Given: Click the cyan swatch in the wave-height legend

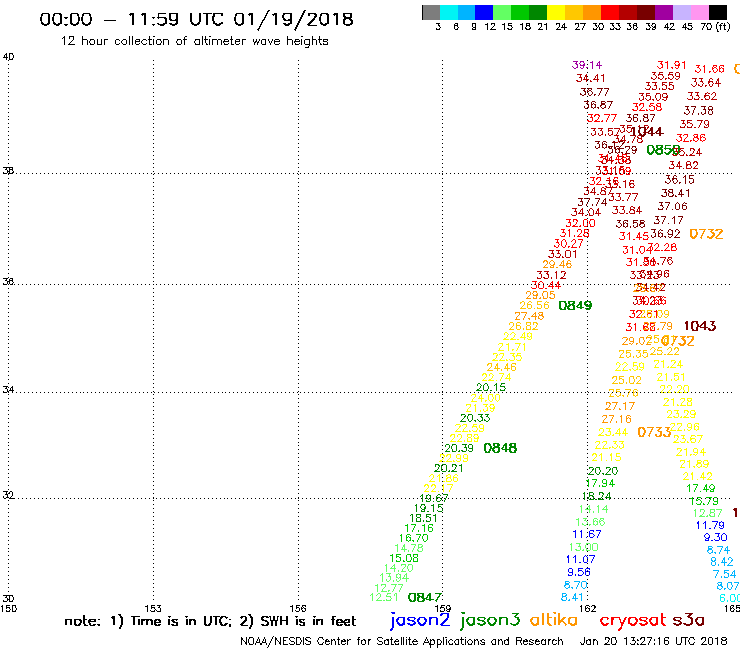Looking at the screenshot, I should coord(448,12).
